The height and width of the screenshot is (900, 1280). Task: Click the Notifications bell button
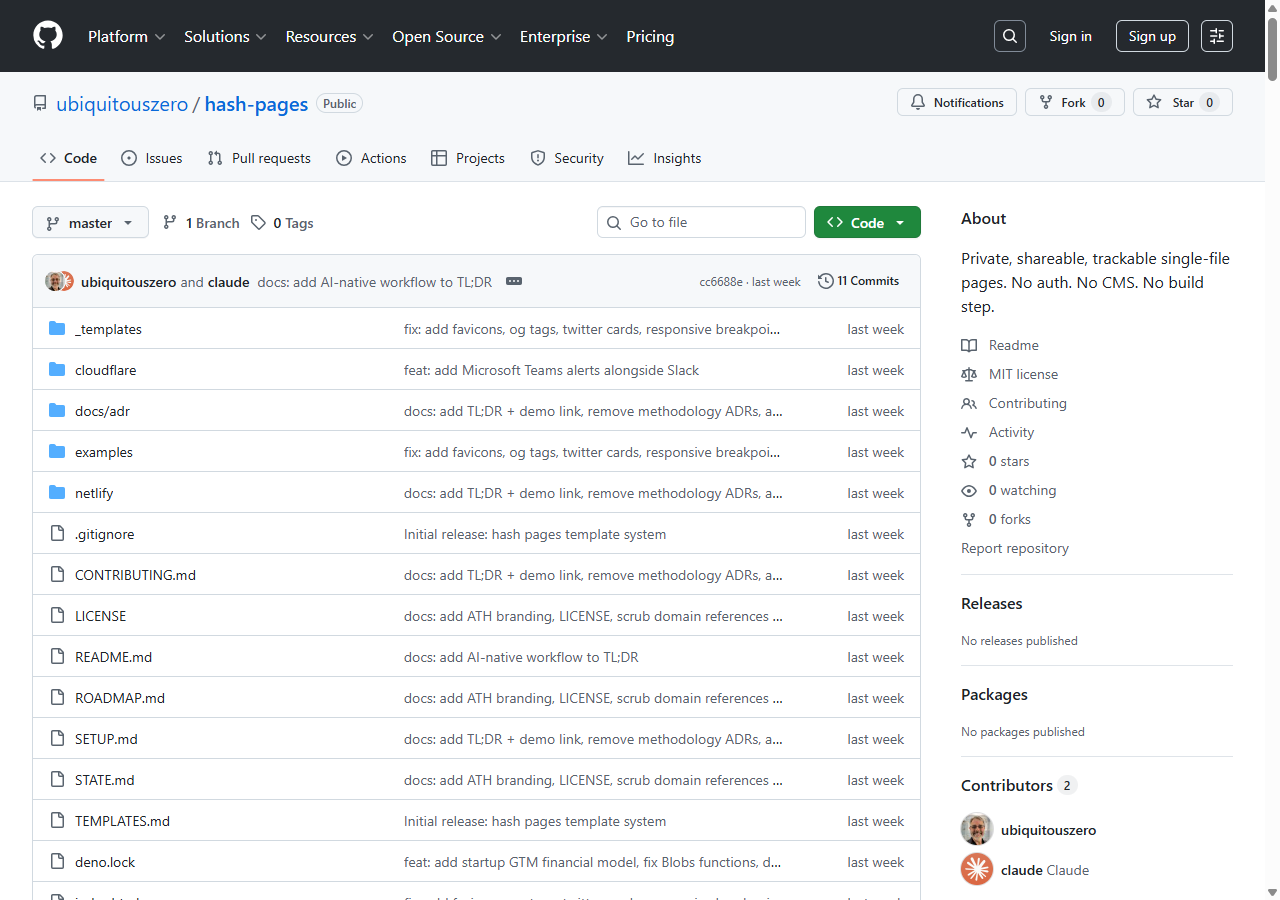[x=957, y=102]
